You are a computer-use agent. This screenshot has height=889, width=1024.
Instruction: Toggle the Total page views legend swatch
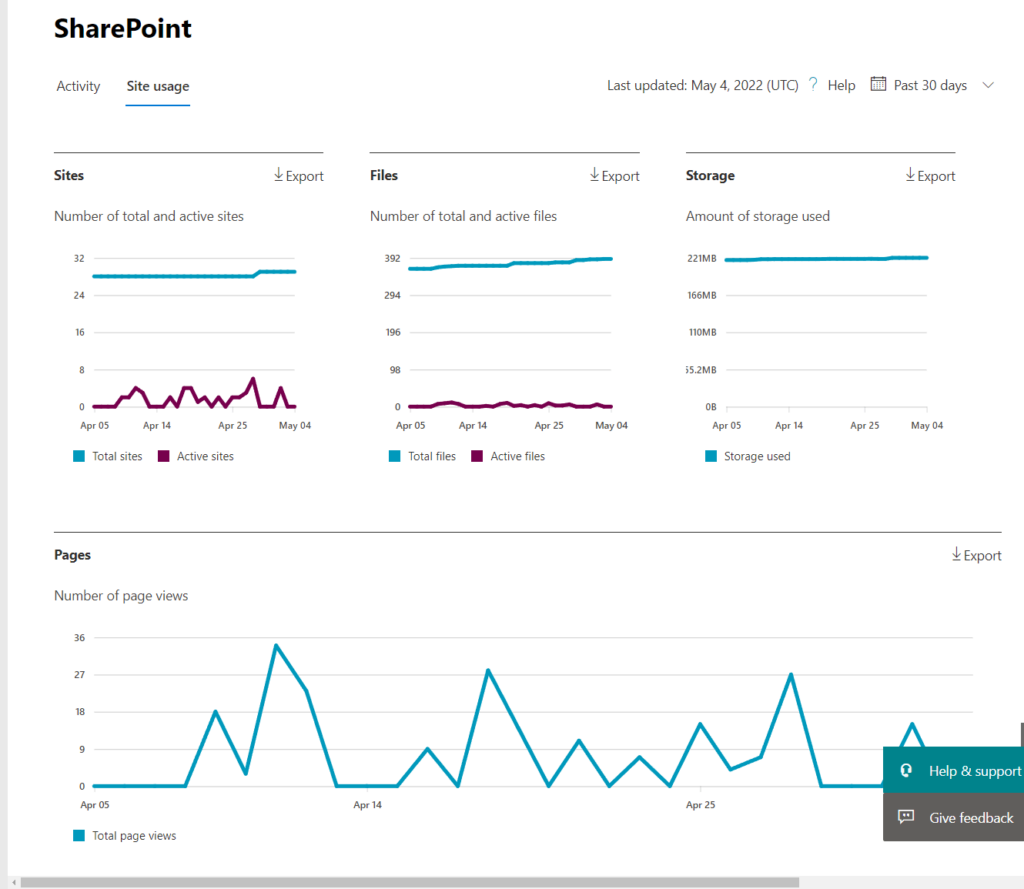click(x=79, y=835)
